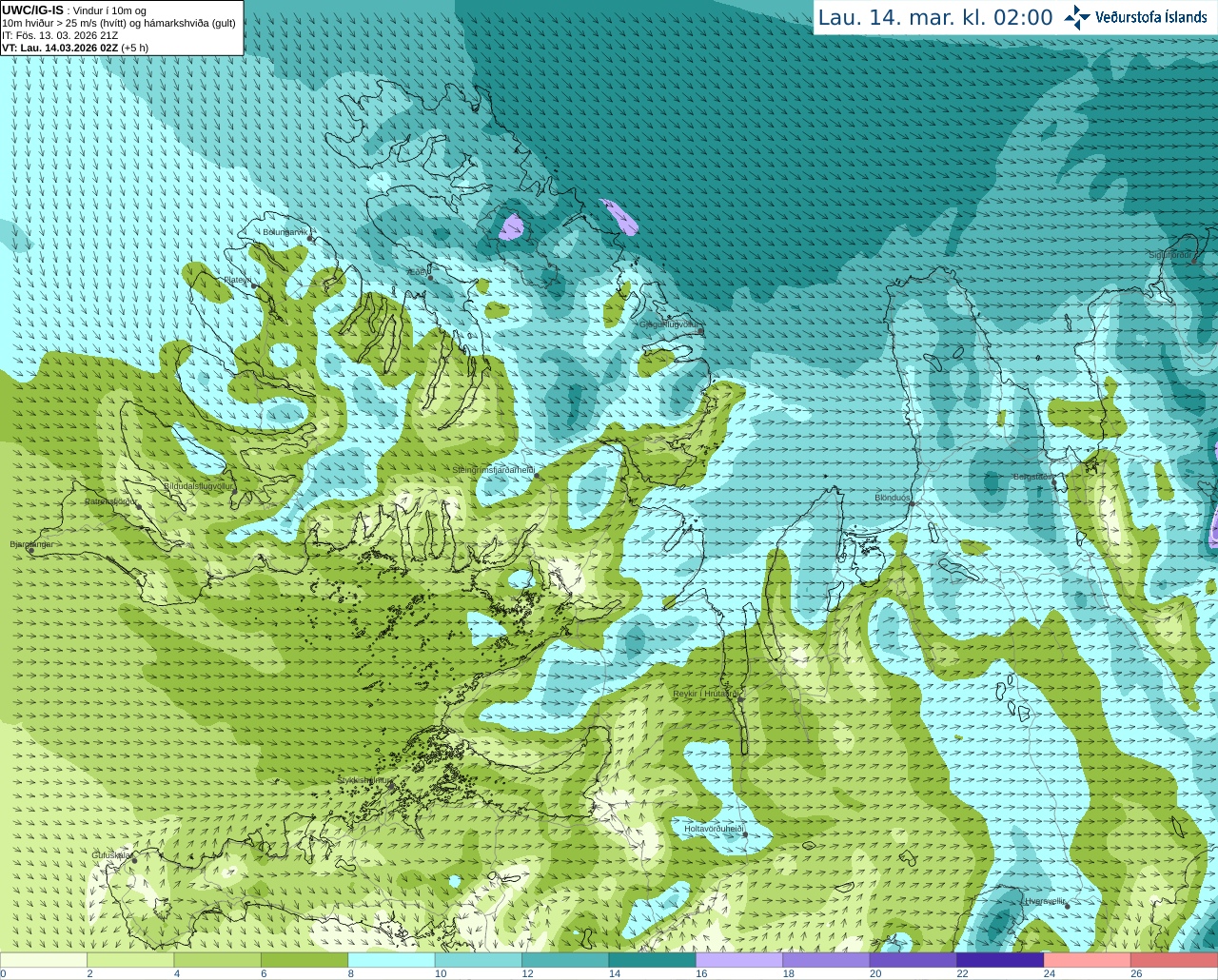Click the 'UWC/IG-IS' model title text

click(32, 10)
